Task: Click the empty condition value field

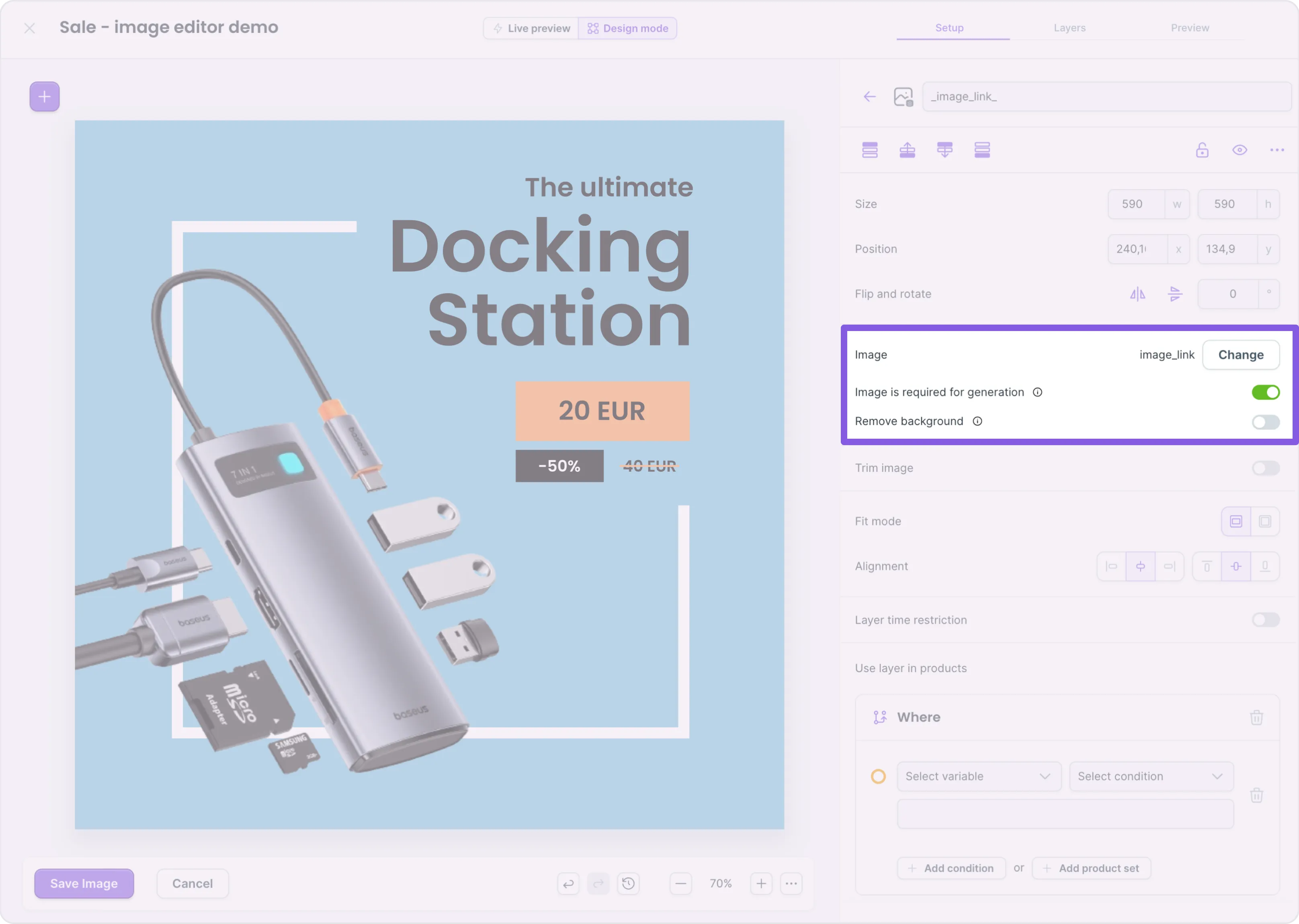Action: tap(1065, 814)
